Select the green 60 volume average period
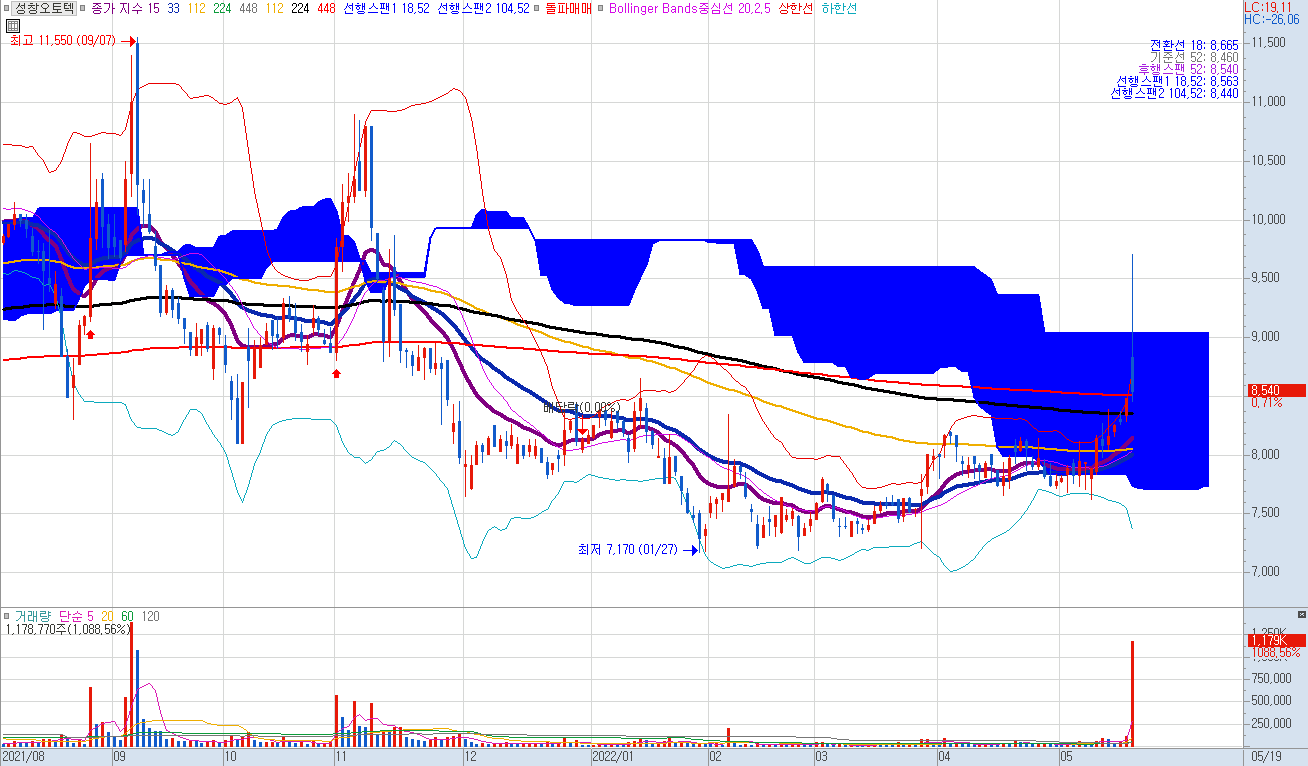The width and height of the screenshot is (1308, 766). pyautogui.click(x=127, y=616)
